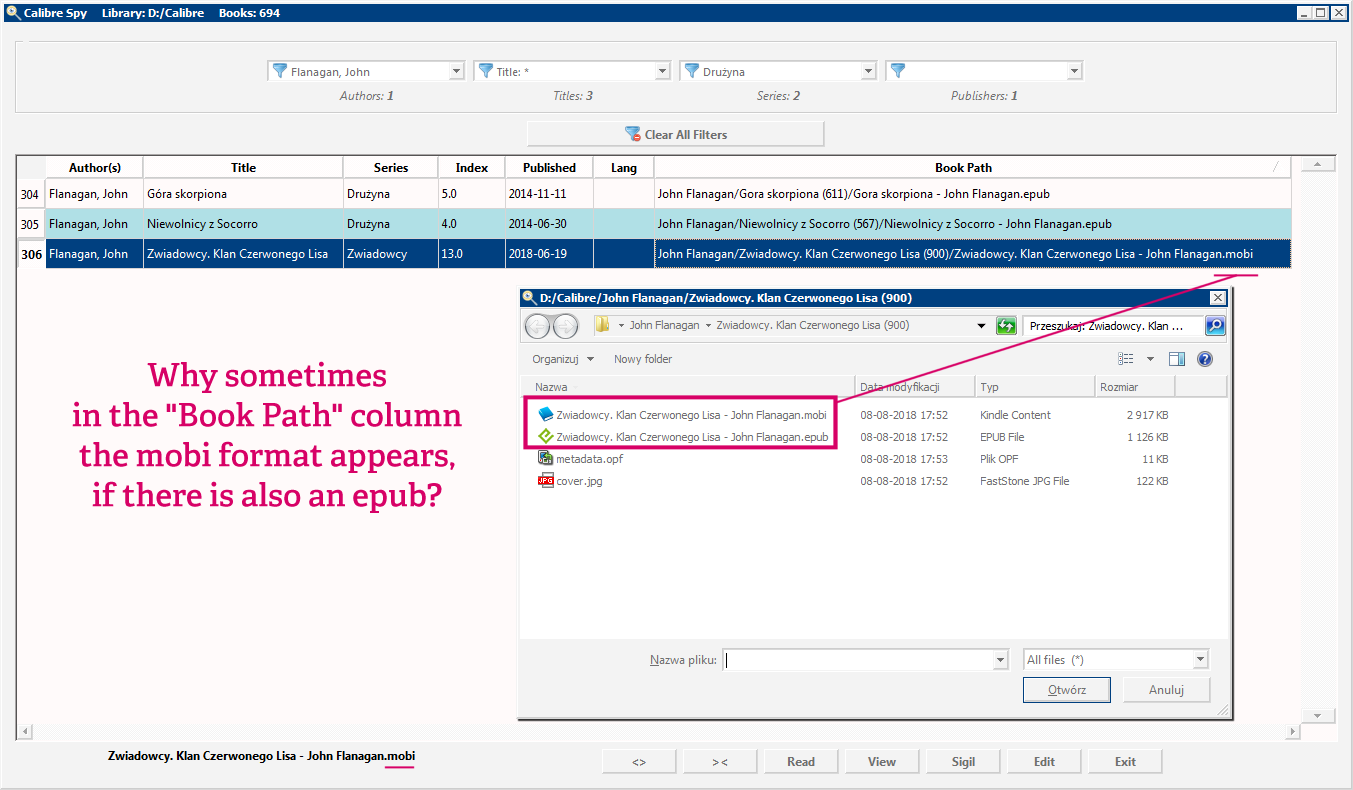Click published date 2014-06-30
Screen dimensions: 1353x790
(x=549, y=224)
